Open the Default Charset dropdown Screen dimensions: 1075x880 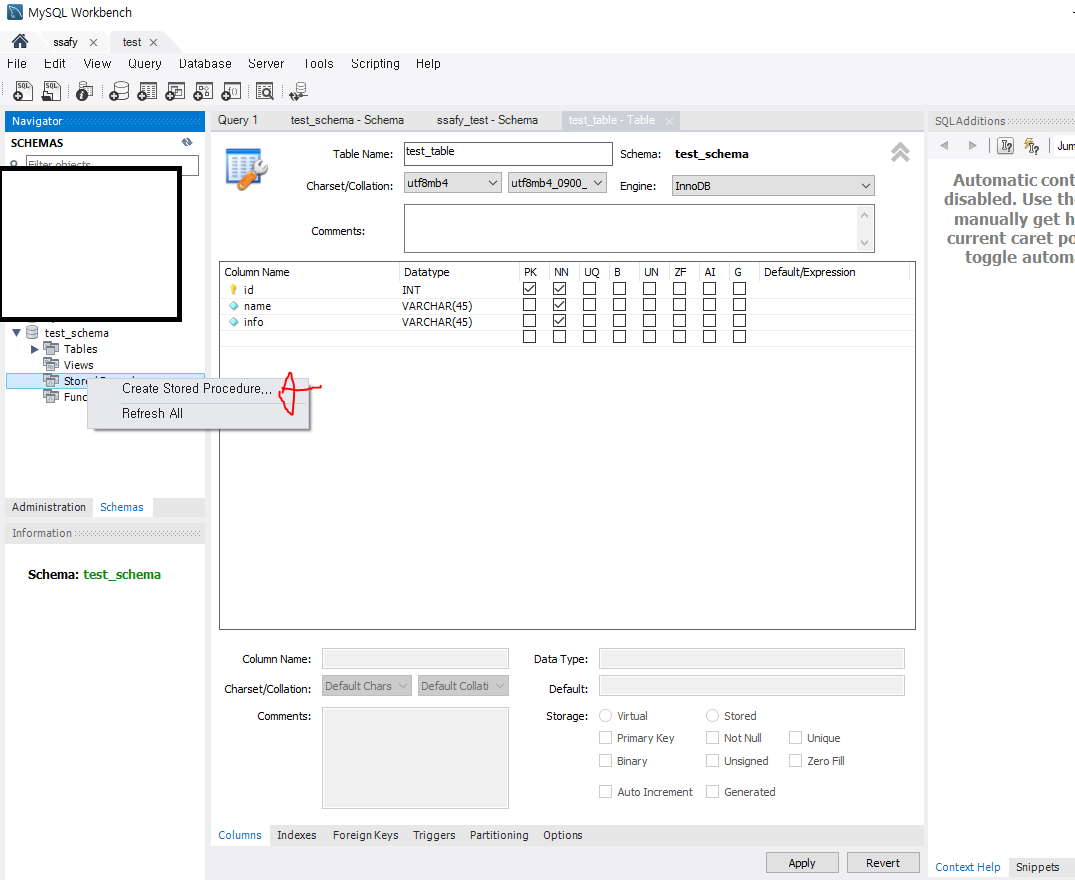tap(367, 686)
